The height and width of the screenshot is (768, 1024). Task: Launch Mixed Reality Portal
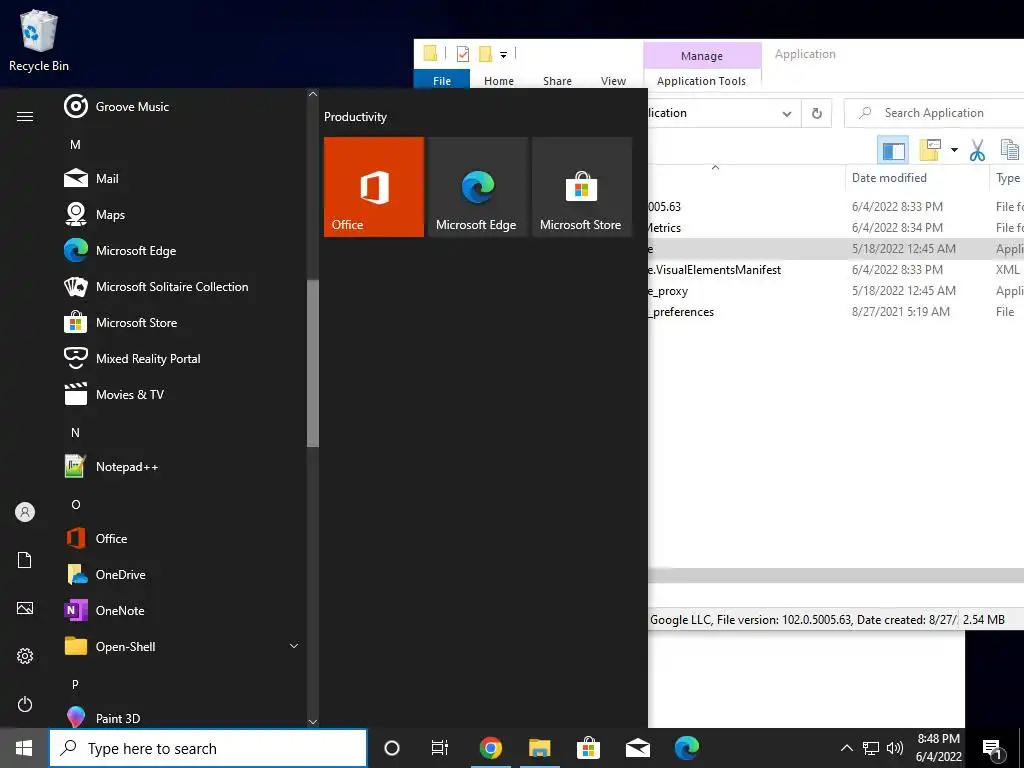point(183,359)
